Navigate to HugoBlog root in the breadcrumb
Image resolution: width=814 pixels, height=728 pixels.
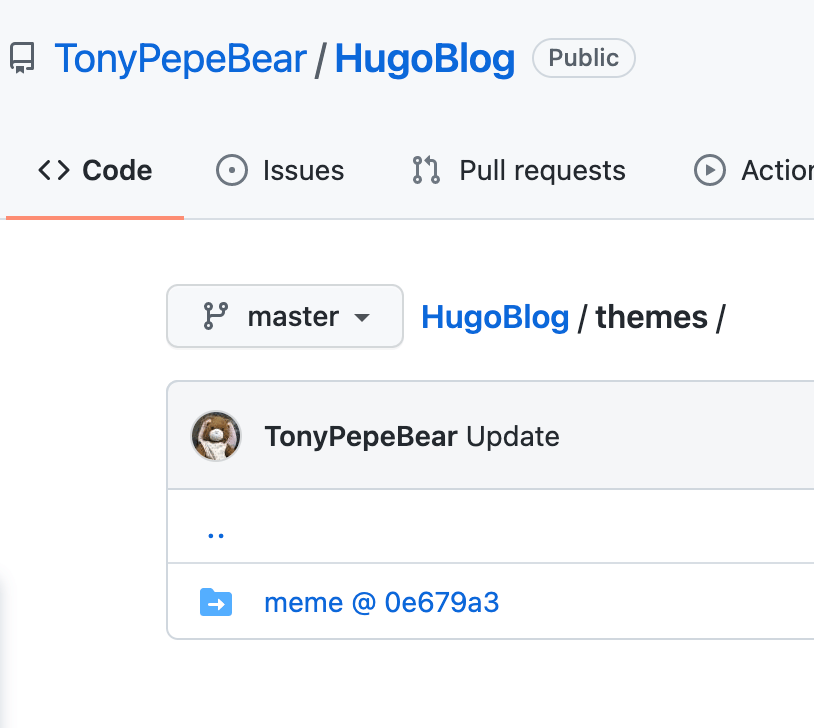[495, 317]
